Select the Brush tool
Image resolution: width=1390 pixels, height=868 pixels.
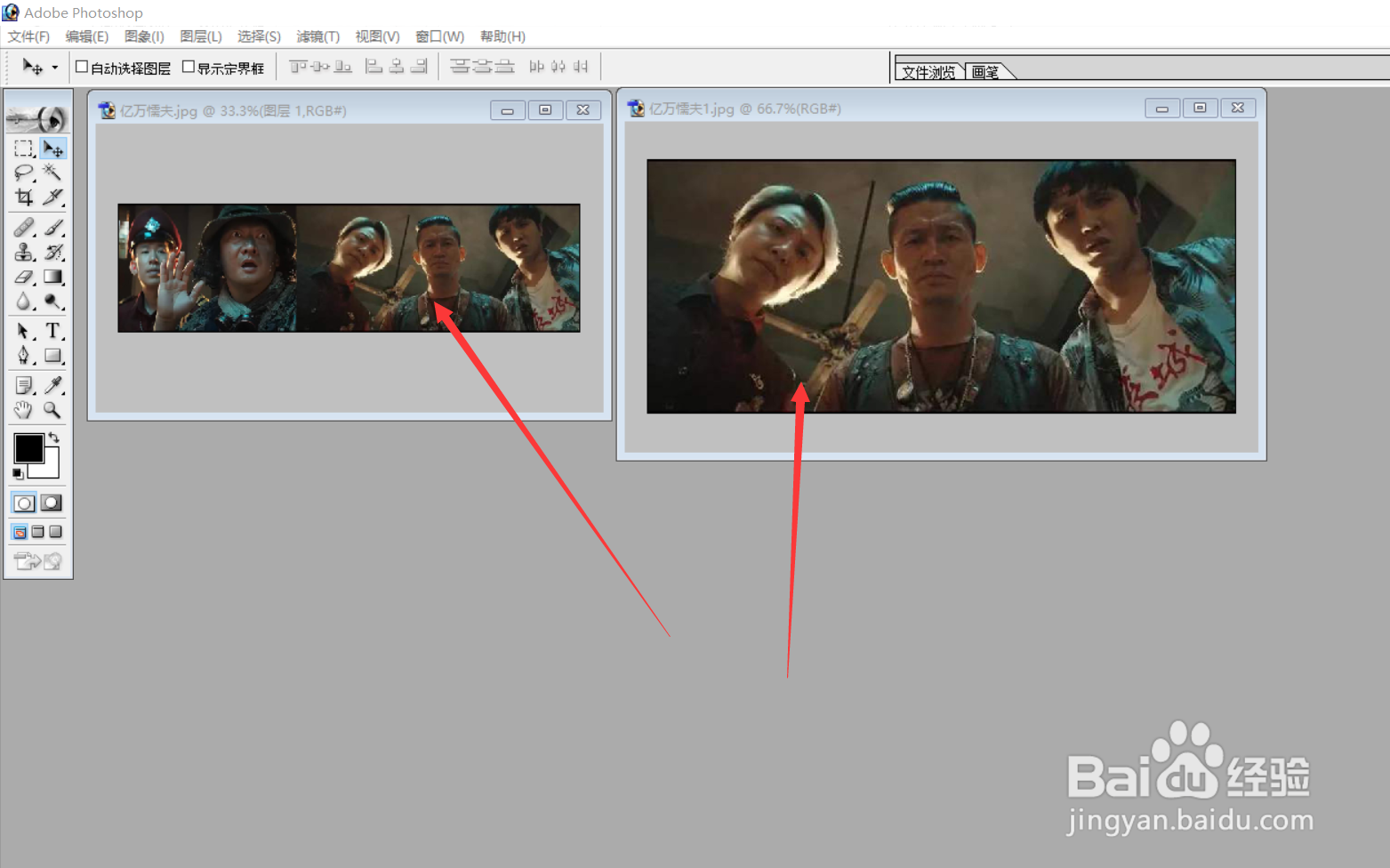coord(52,228)
